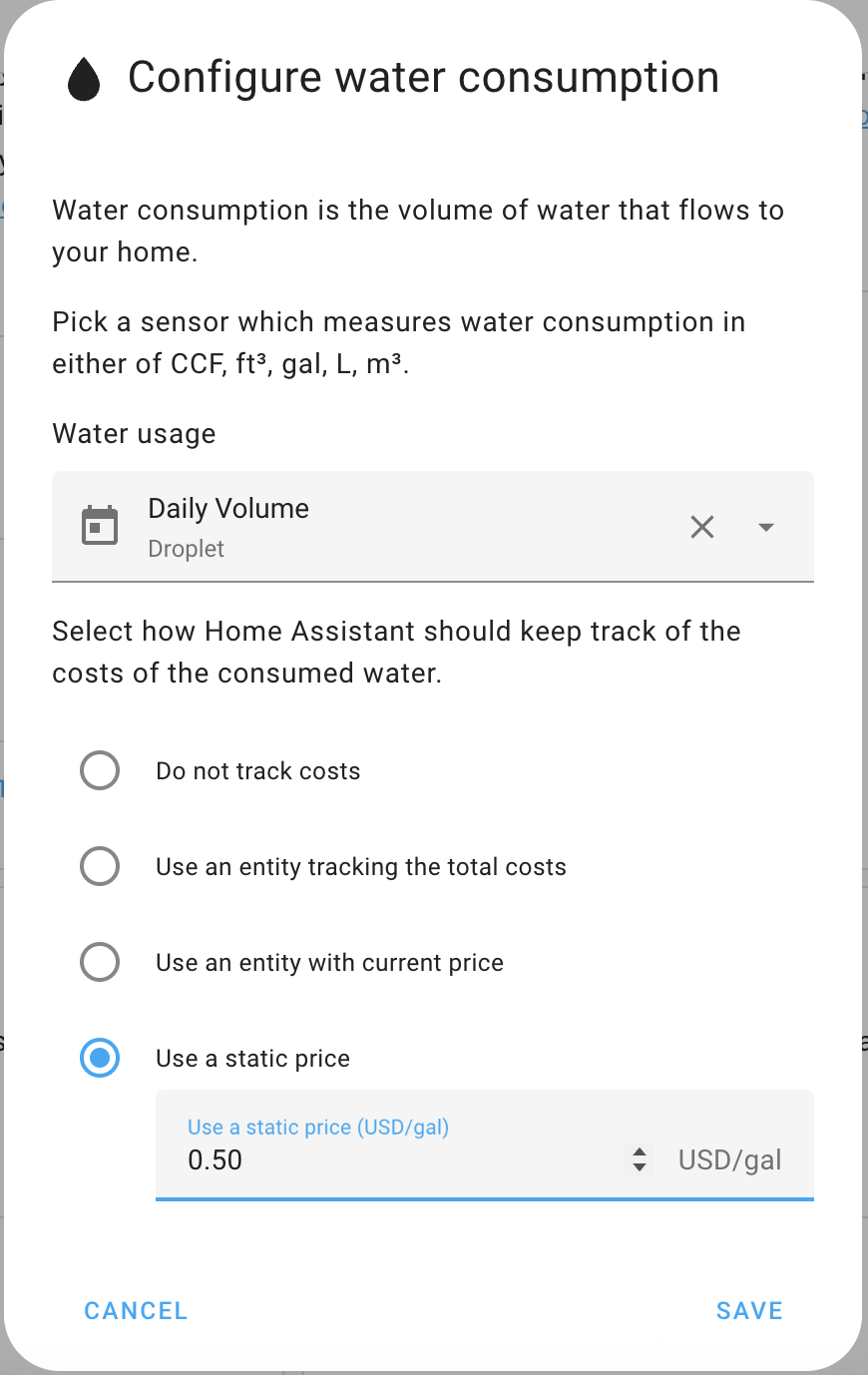Select Use an entity tracking the total costs
The height and width of the screenshot is (1375, 868).
[100, 866]
